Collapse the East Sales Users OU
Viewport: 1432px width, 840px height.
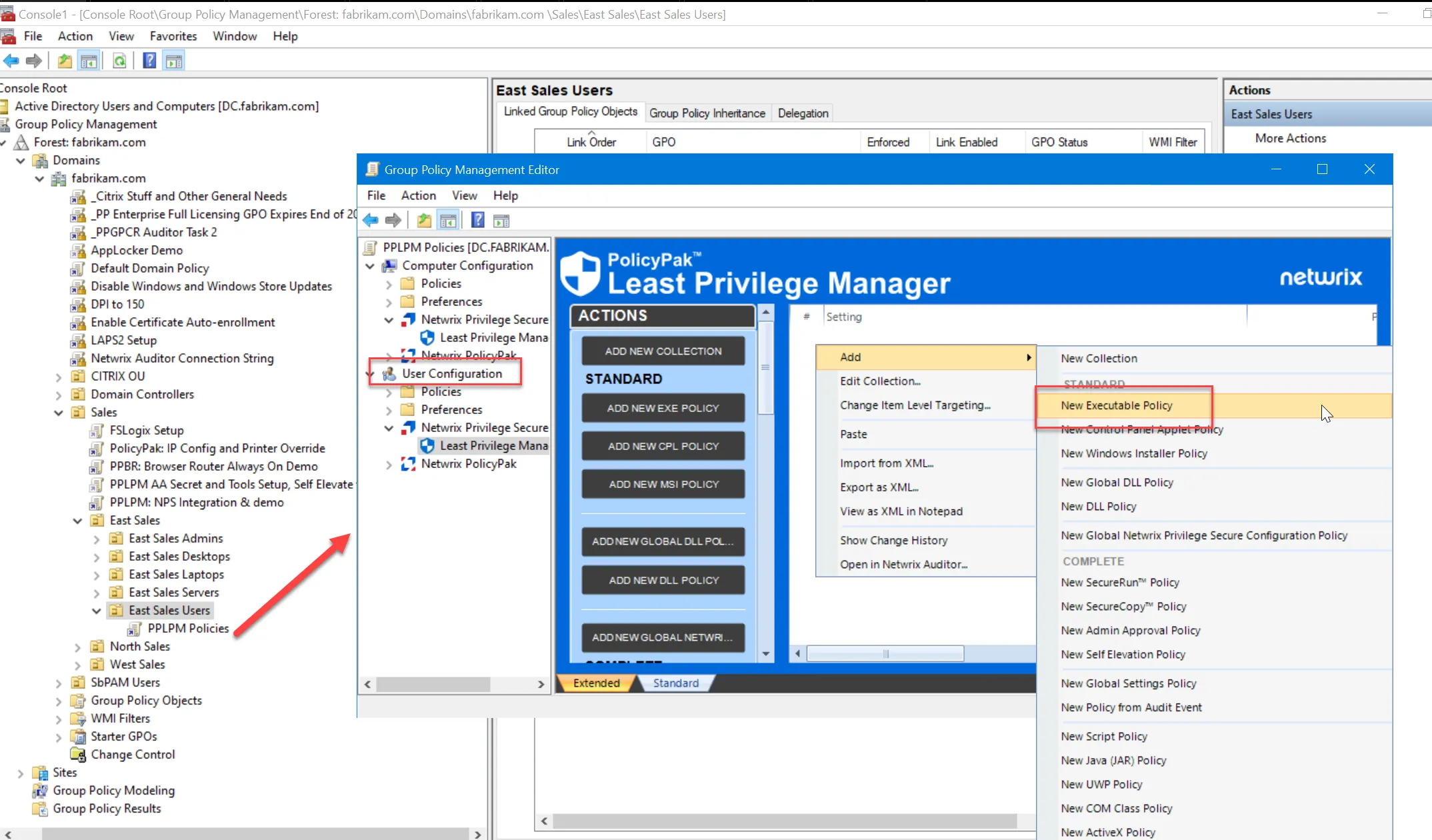pos(97,611)
